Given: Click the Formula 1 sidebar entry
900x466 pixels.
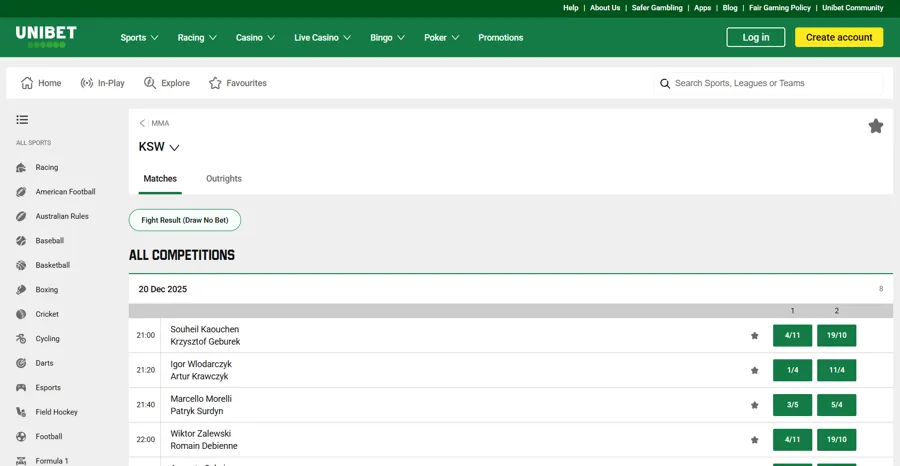Looking at the screenshot, I should pyautogui.click(x=52, y=461).
